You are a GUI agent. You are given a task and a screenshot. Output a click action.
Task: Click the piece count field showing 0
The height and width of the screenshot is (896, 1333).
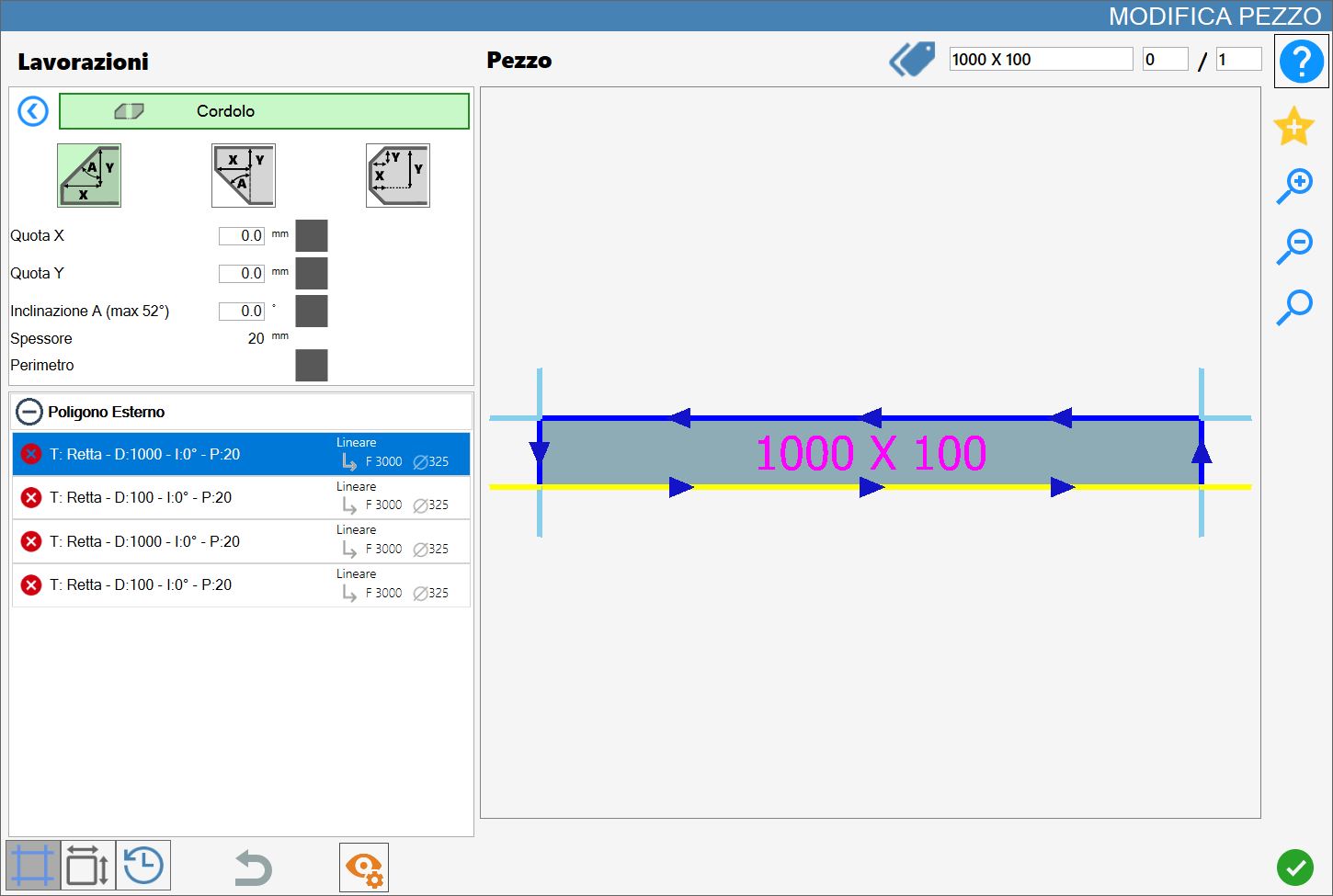(x=1165, y=60)
